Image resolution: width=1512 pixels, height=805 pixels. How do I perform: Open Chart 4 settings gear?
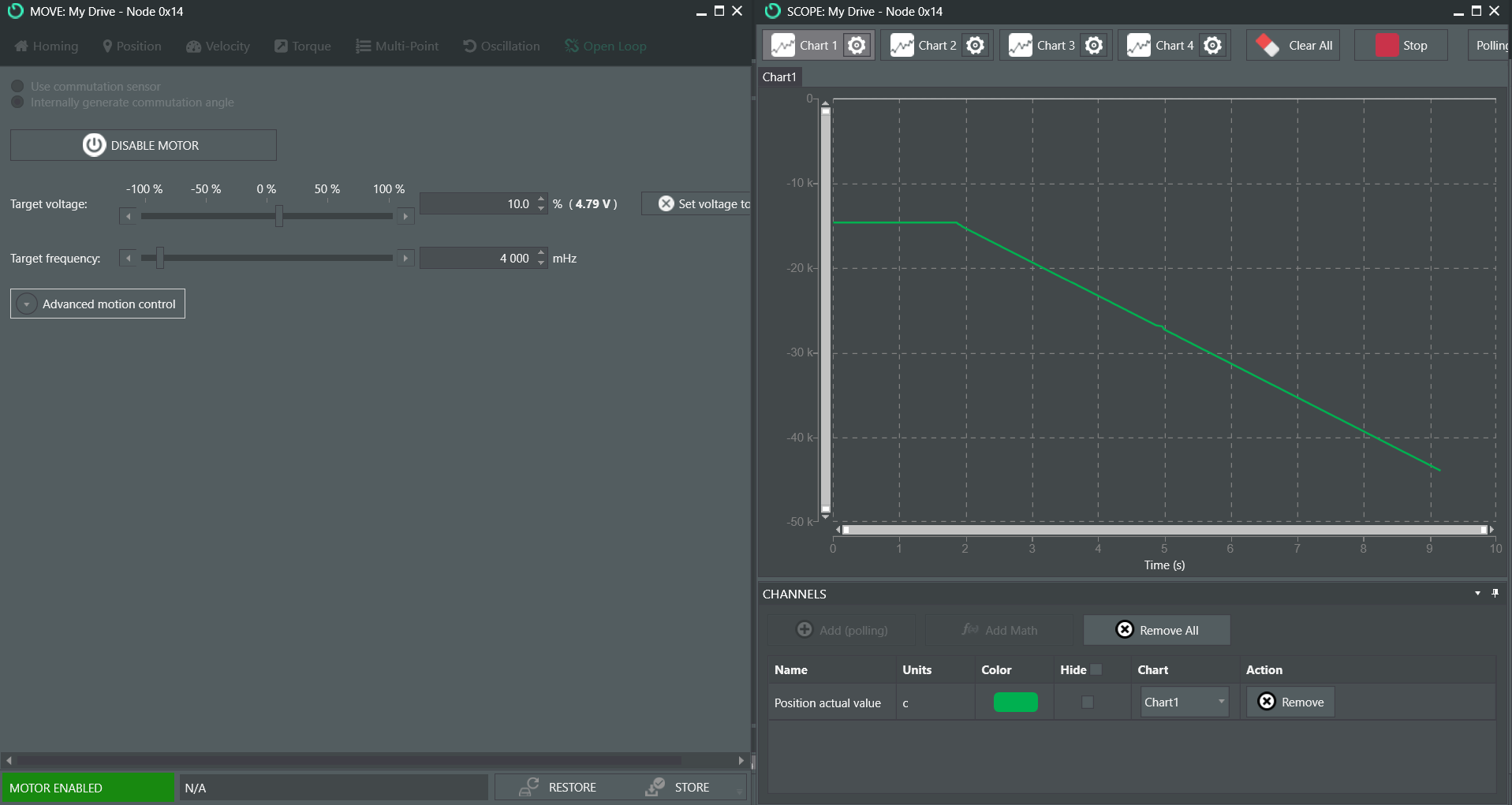tap(1213, 46)
